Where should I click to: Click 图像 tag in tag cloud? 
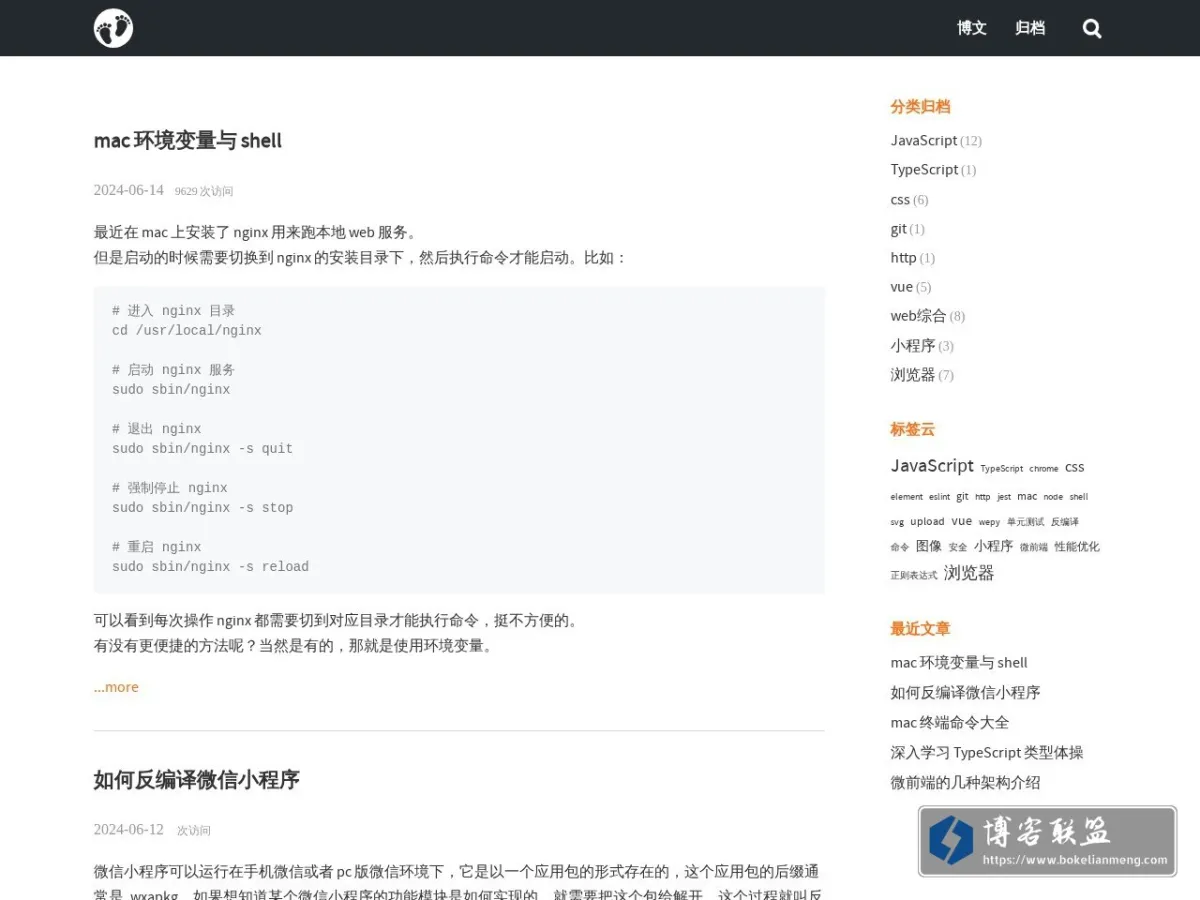(929, 546)
